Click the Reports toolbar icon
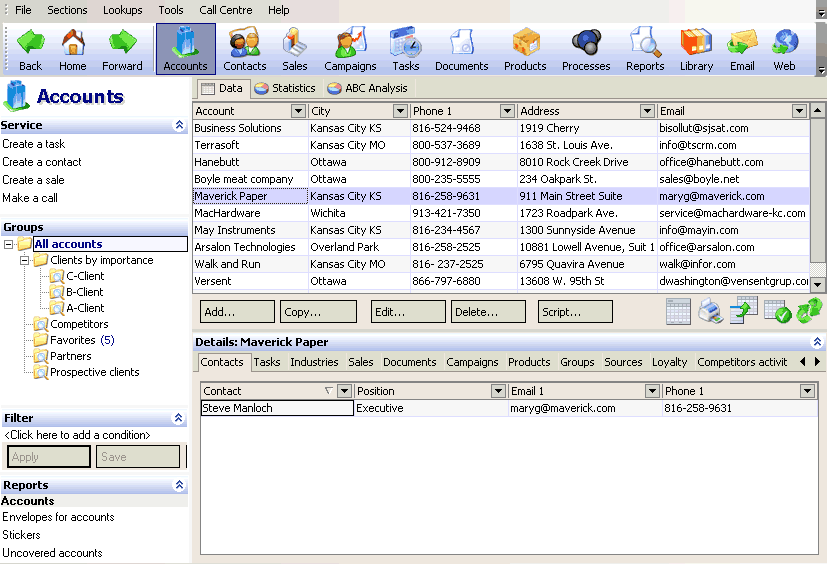Viewport: 827px width, 564px height. tap(645, 49)
